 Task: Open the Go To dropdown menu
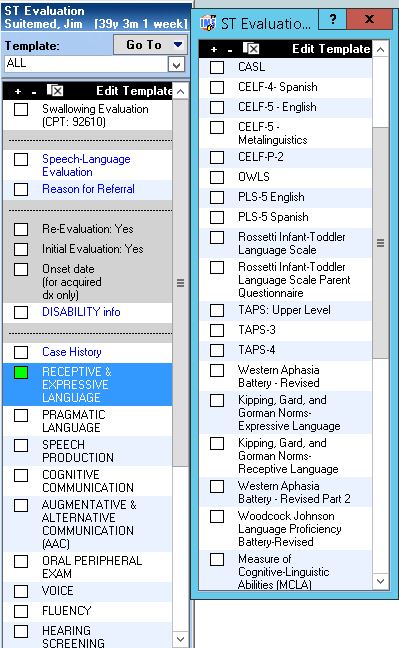pos(151,45)
